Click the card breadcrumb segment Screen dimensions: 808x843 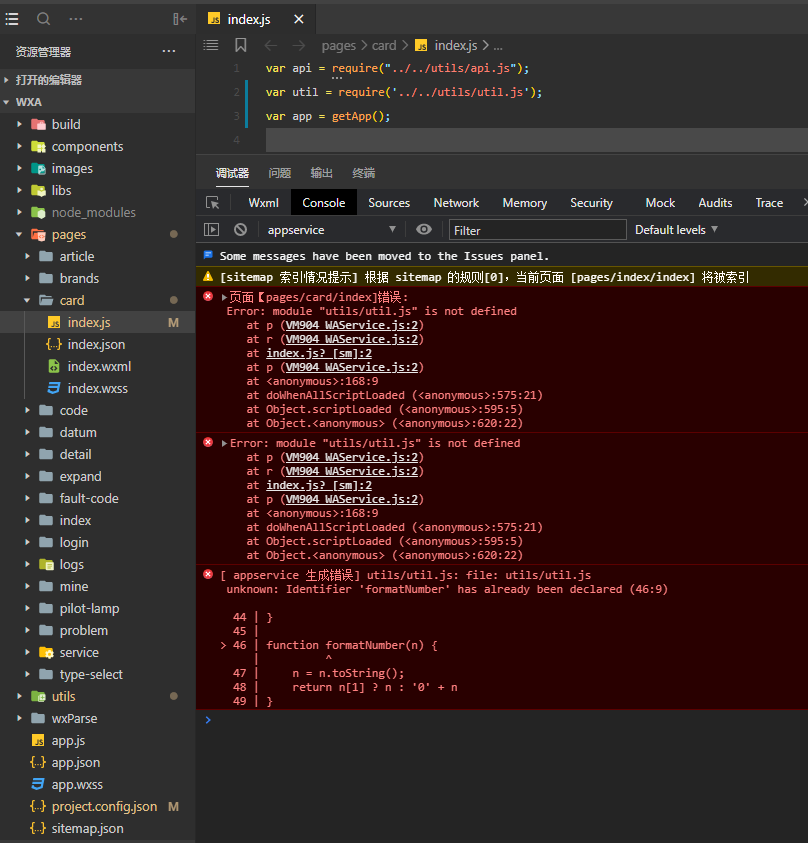click(x=384, y=46)
